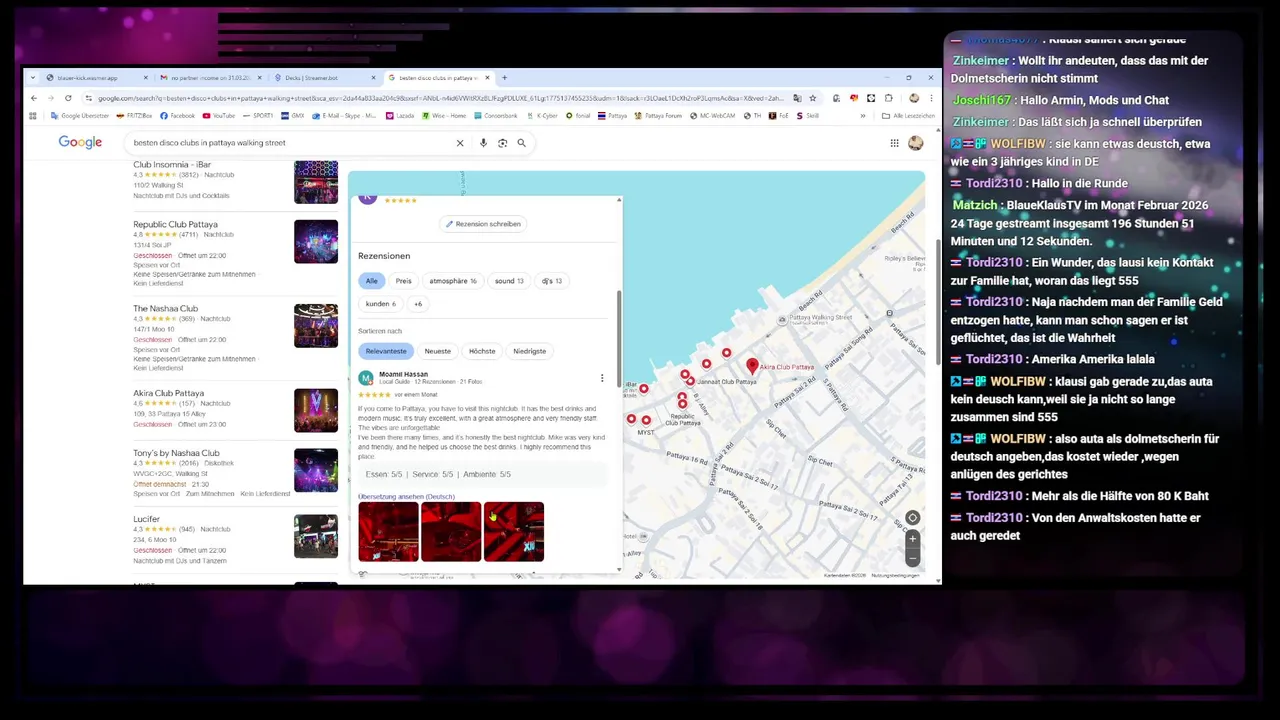This screenshot has height=720, width=1280.
Task: Click the Rezension schreiben button
Action: coord(484,224)
